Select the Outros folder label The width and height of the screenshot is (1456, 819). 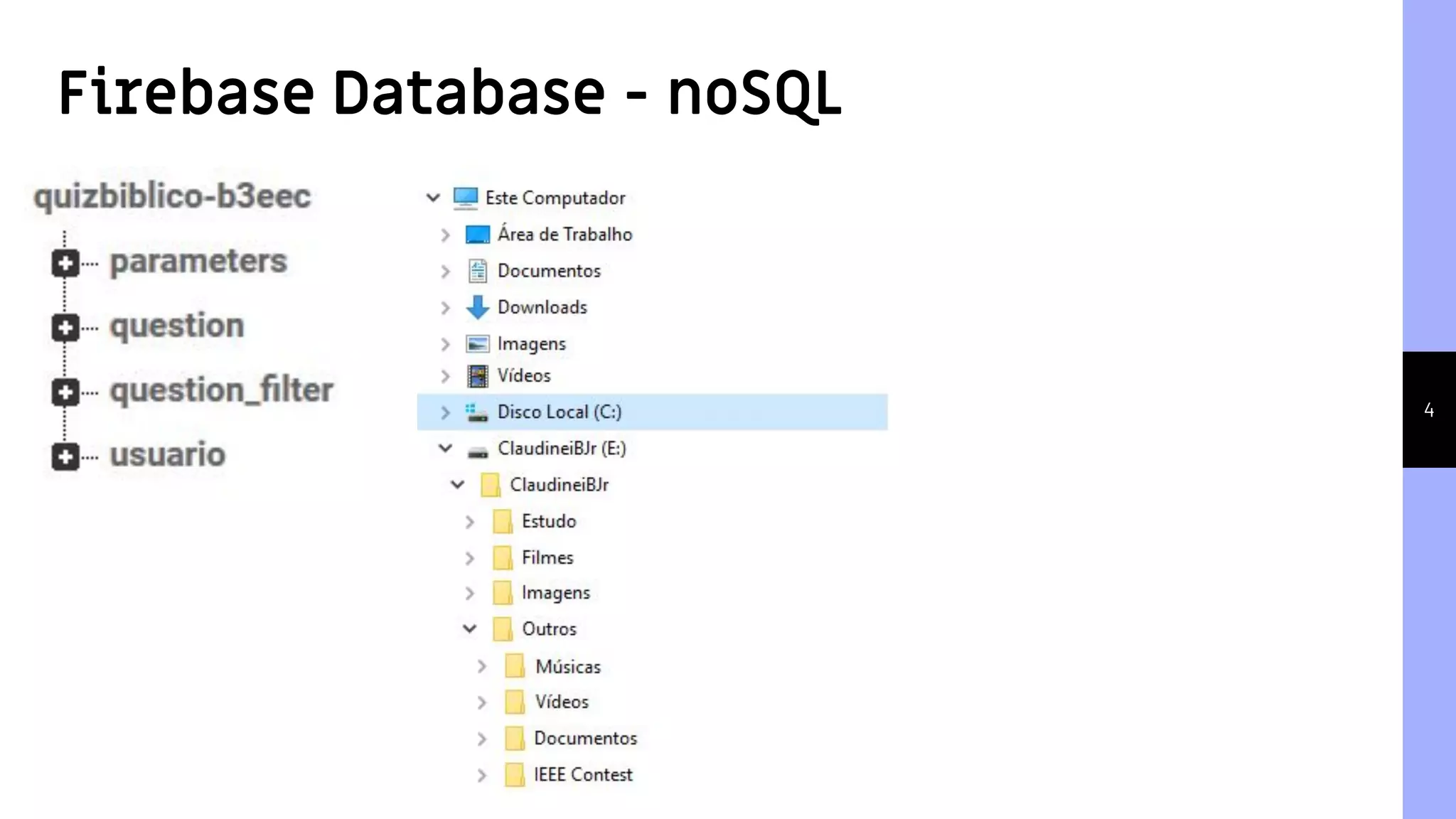coord(550,629)
